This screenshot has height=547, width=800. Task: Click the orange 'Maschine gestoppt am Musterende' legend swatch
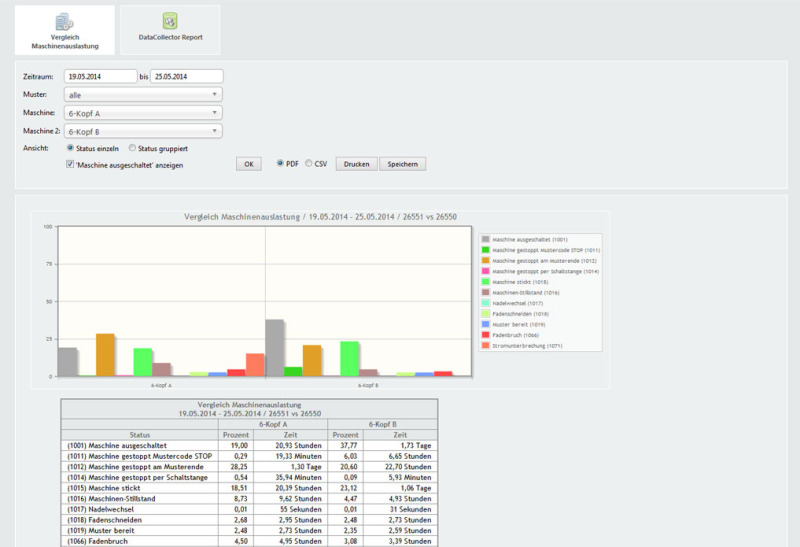tap(486, 260)
